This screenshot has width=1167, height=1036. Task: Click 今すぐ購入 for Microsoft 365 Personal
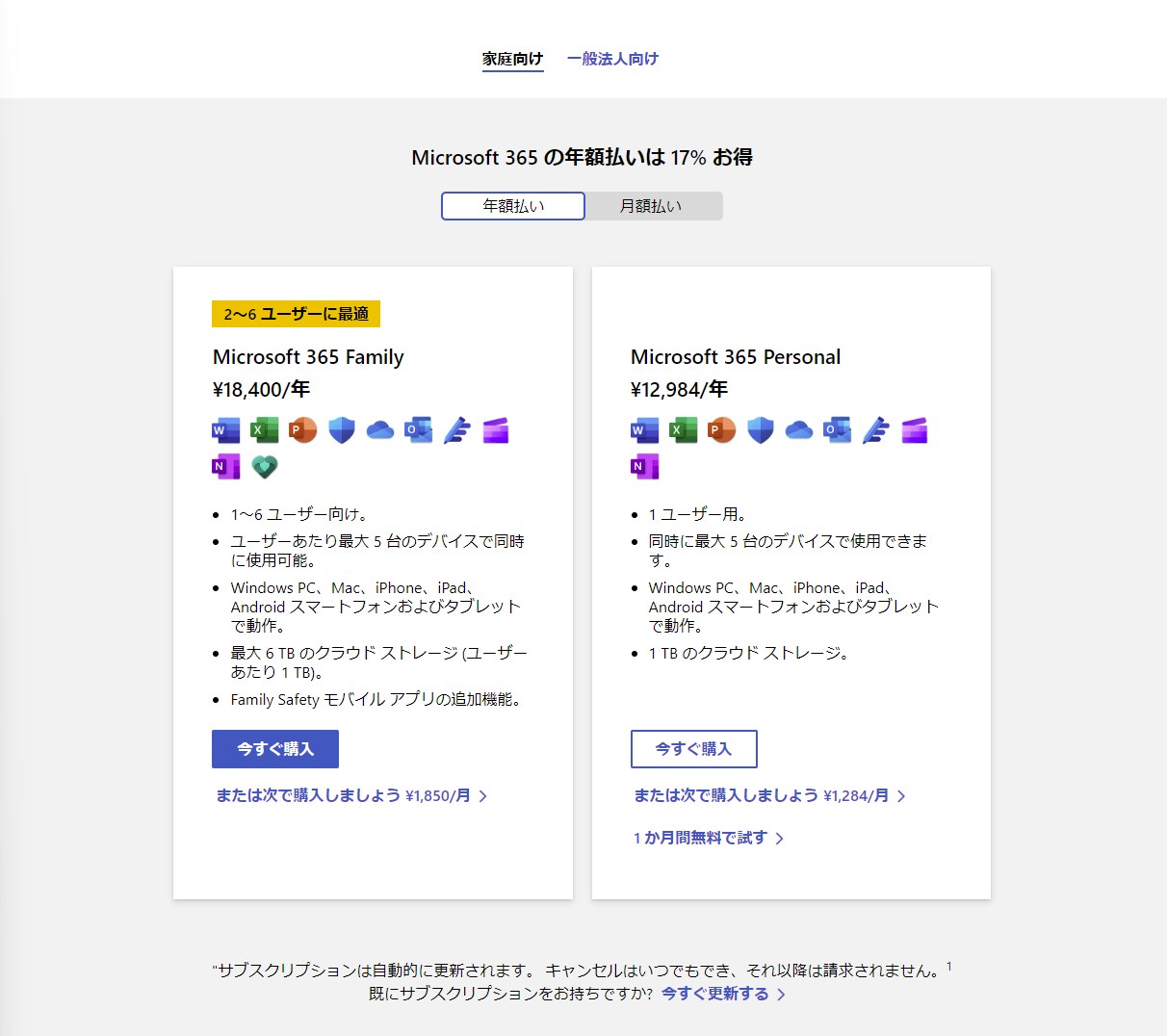coord(694,749)
